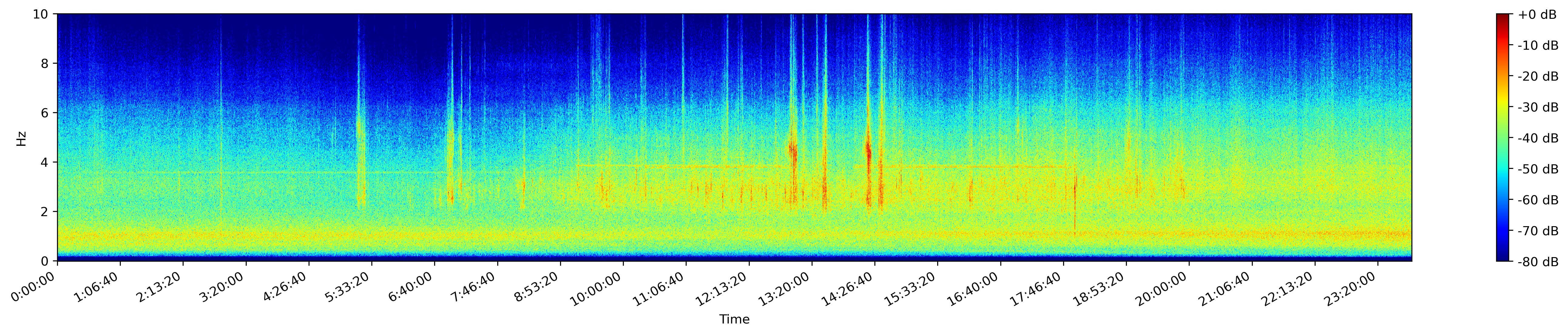Click the -20 dB colorbar label
This screenshot has height=335, width=1568.
click(x=1538, y=76)
